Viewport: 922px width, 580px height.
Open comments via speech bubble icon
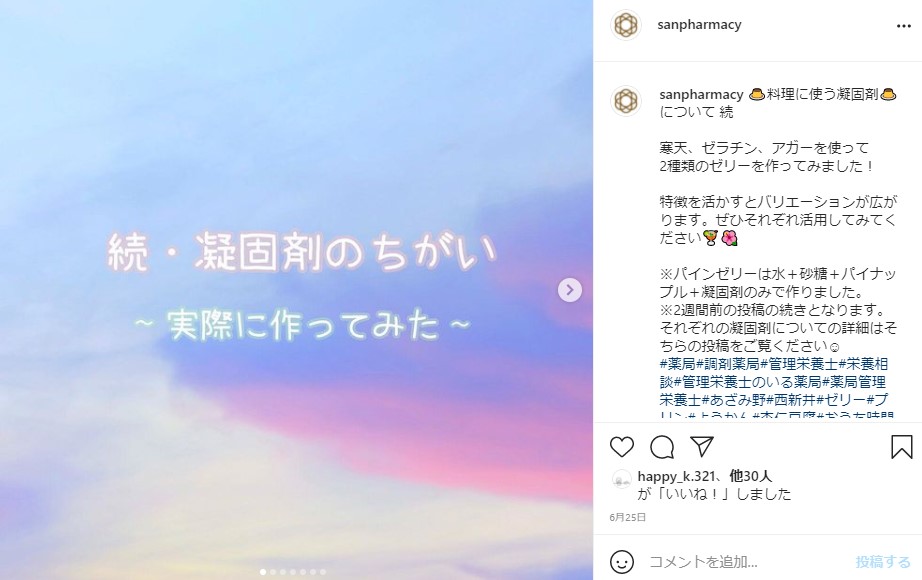pos(662,447)
